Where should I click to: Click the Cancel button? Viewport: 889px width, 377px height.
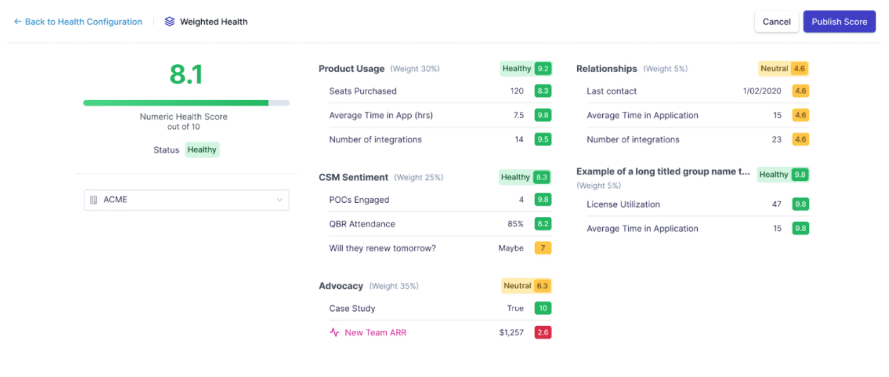click(x=776, y=22)
